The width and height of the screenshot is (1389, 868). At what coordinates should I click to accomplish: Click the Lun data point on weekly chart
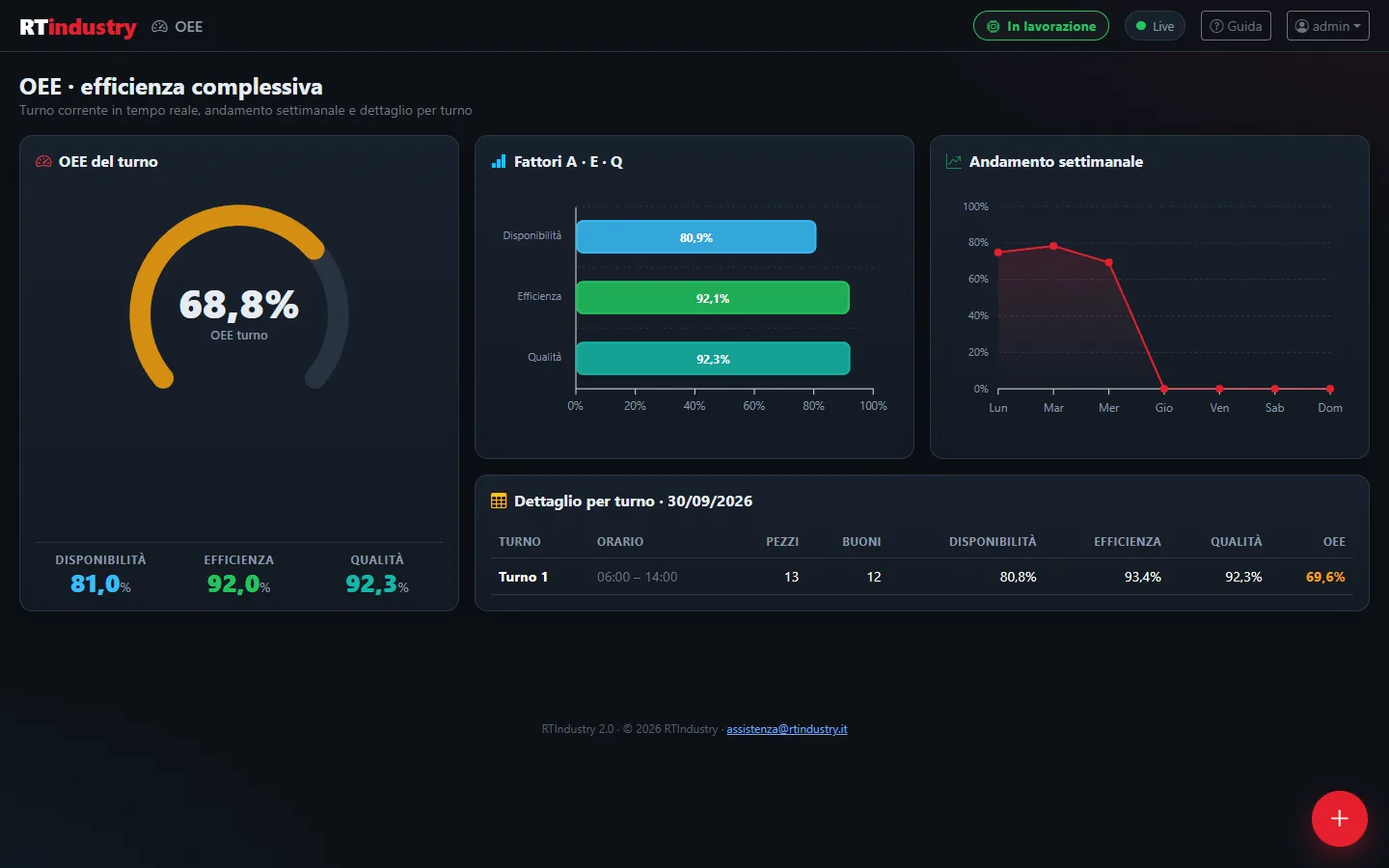tap(998, 253)
